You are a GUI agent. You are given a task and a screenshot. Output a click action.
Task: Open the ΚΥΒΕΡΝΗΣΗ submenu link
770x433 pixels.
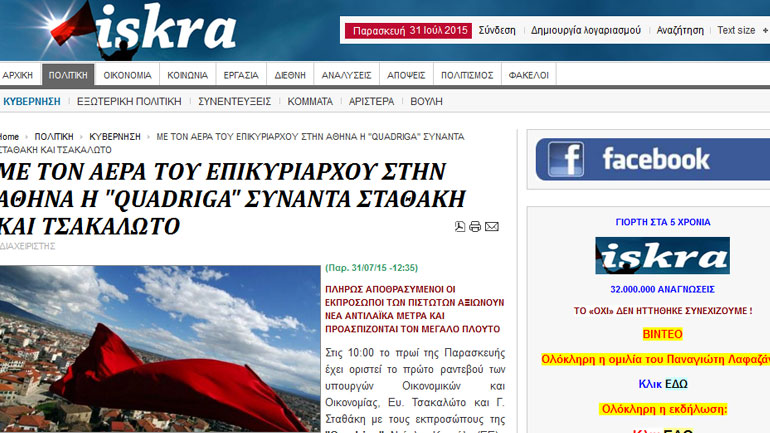pos(32,102)
